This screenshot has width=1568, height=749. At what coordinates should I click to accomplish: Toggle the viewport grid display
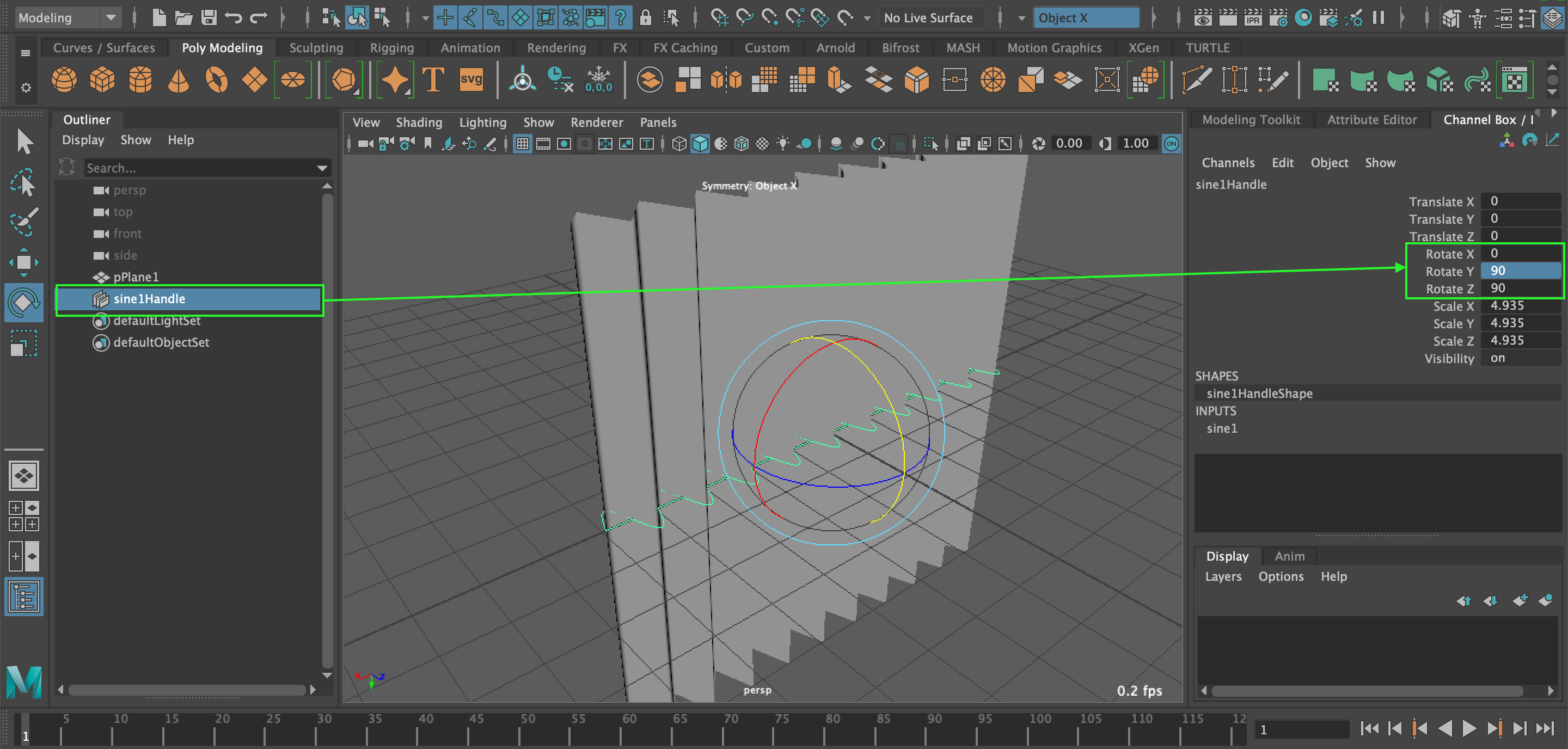[x=522, y=144]
